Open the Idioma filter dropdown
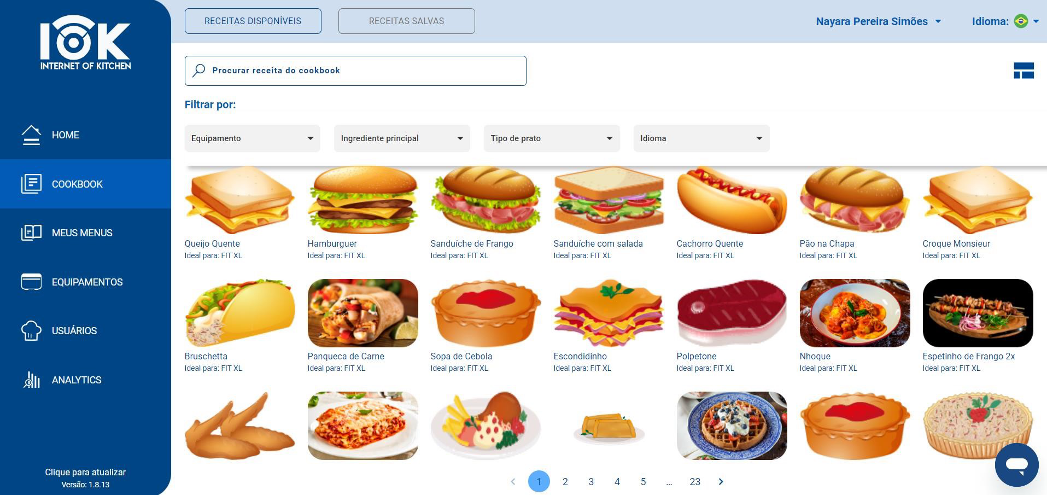Screen dimensions: 1048x496 tap(702, 138)
